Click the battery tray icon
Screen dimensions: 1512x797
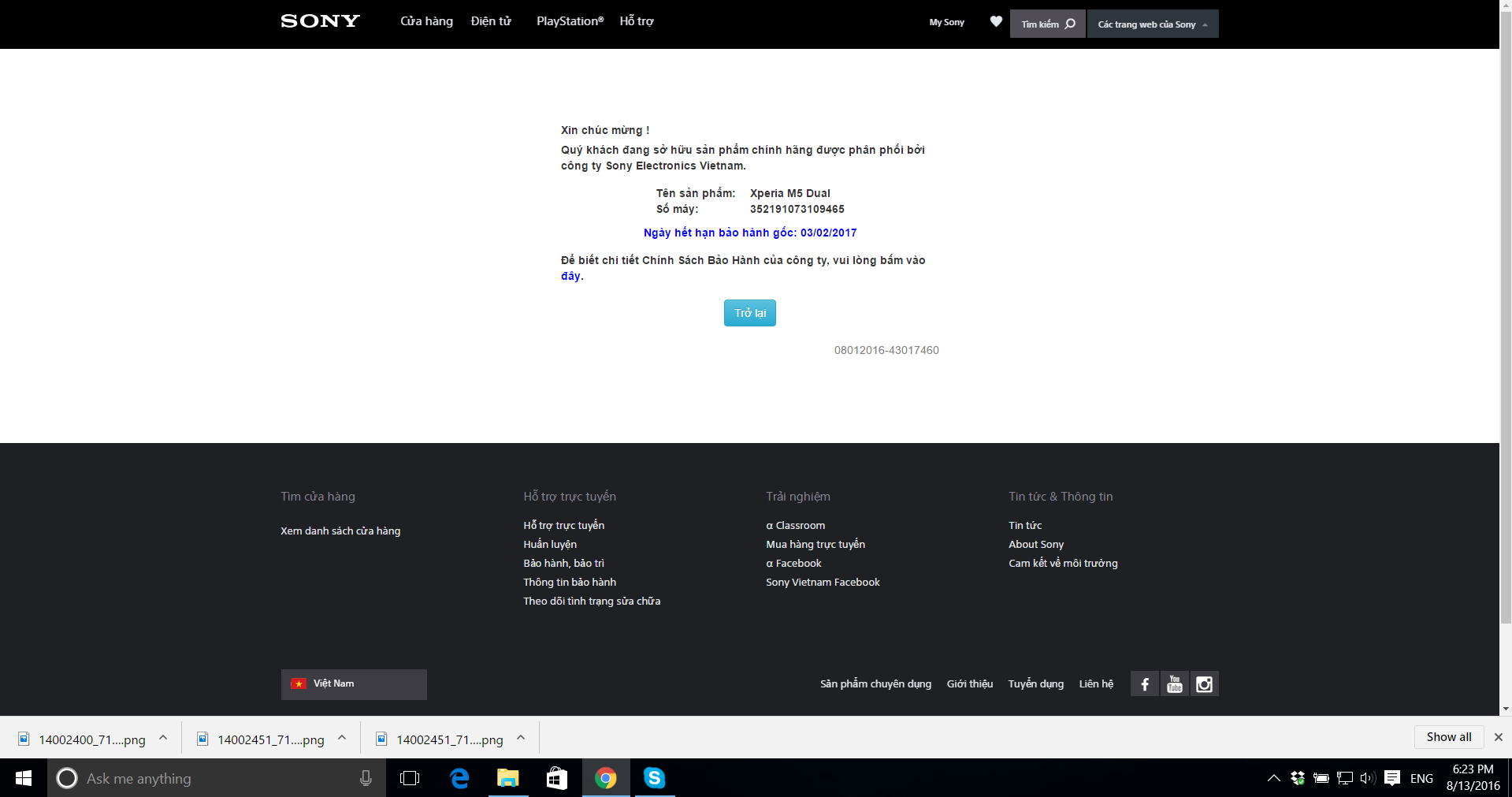(1321, 778)
